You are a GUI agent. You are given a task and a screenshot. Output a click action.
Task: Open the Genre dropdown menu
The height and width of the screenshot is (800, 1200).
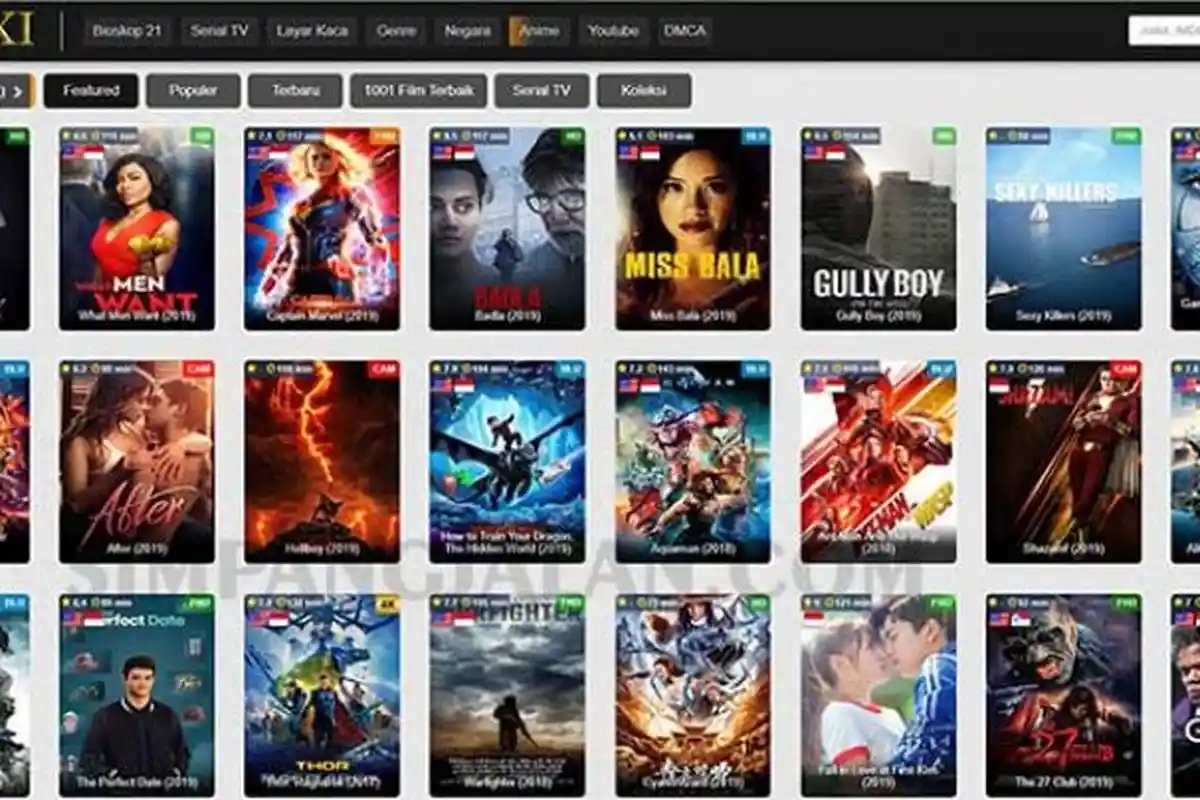(x=398, y=30)
